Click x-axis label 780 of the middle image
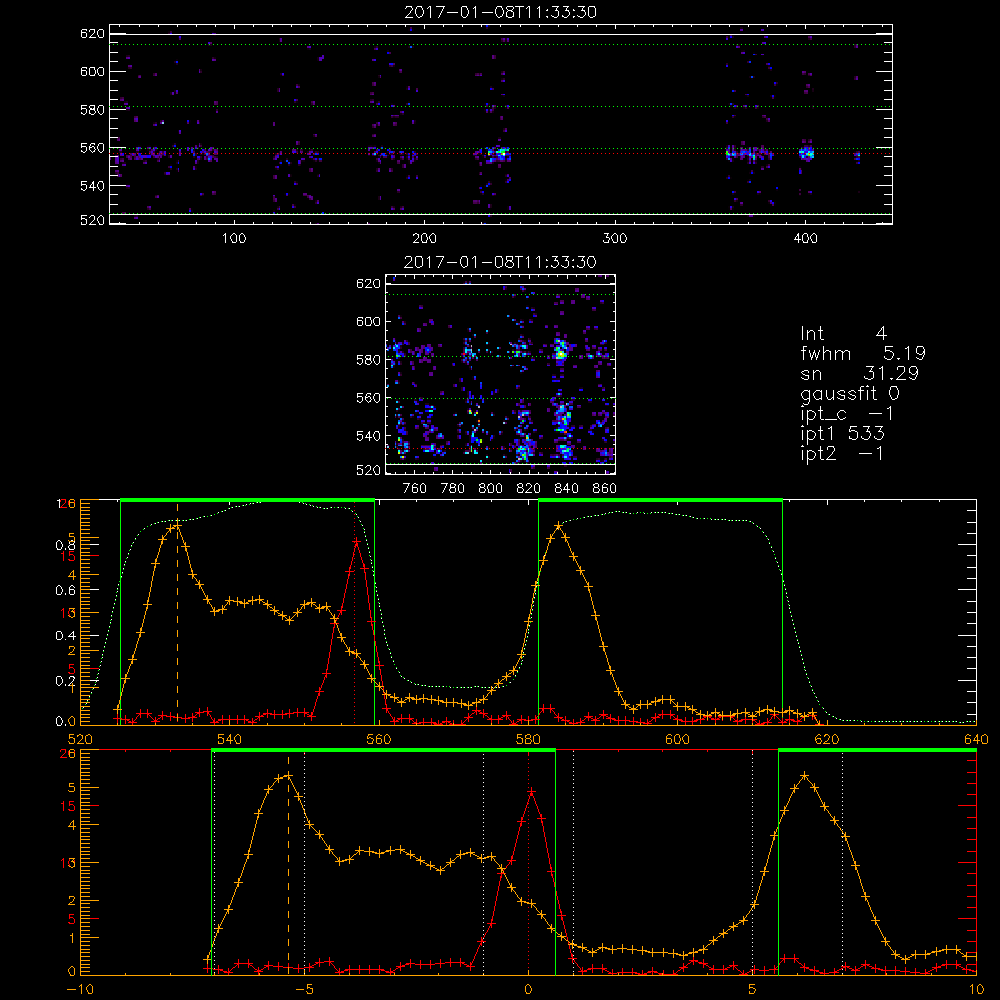The image size is (1000, 1000). [x=453, y=489]
